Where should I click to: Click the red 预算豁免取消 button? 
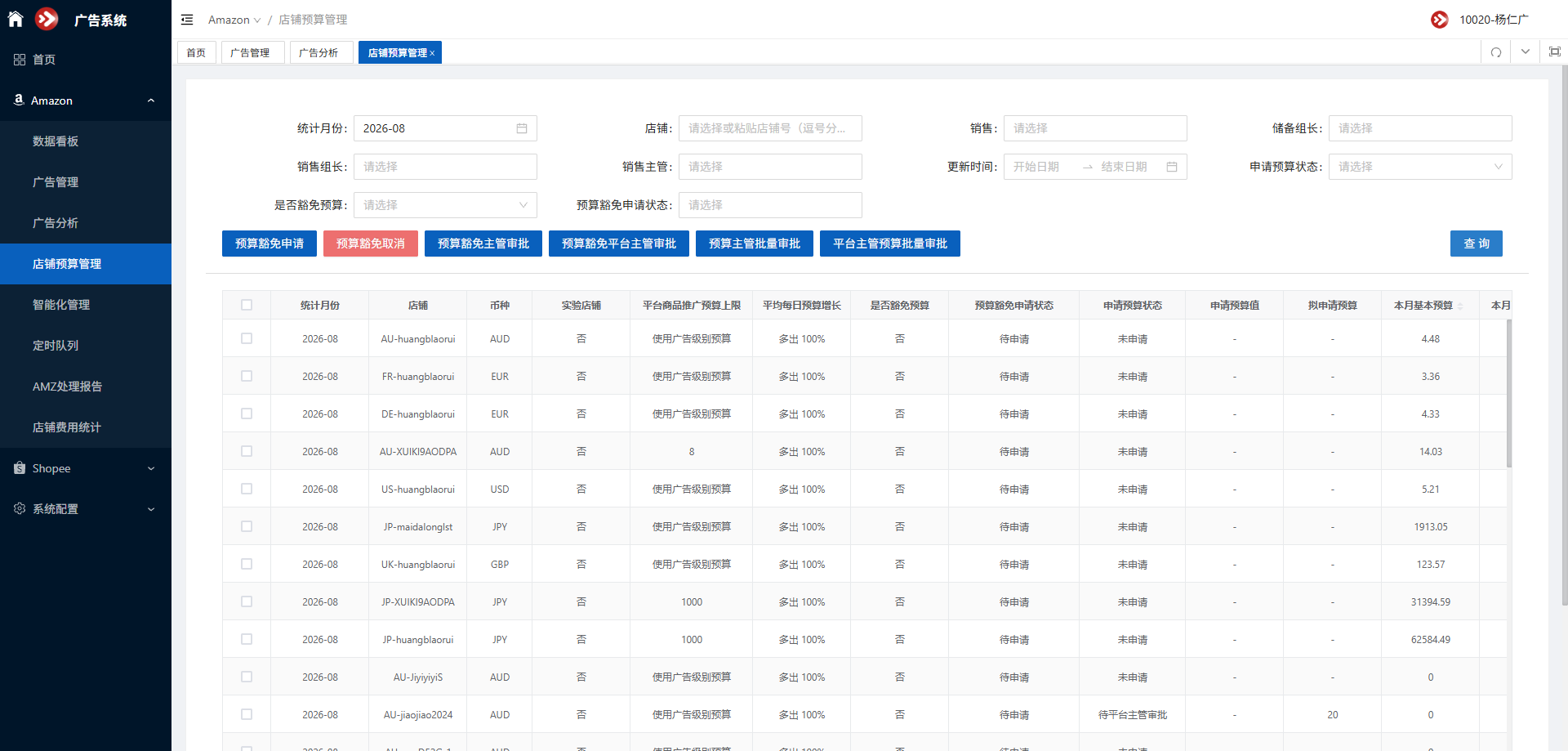(371, 244)
